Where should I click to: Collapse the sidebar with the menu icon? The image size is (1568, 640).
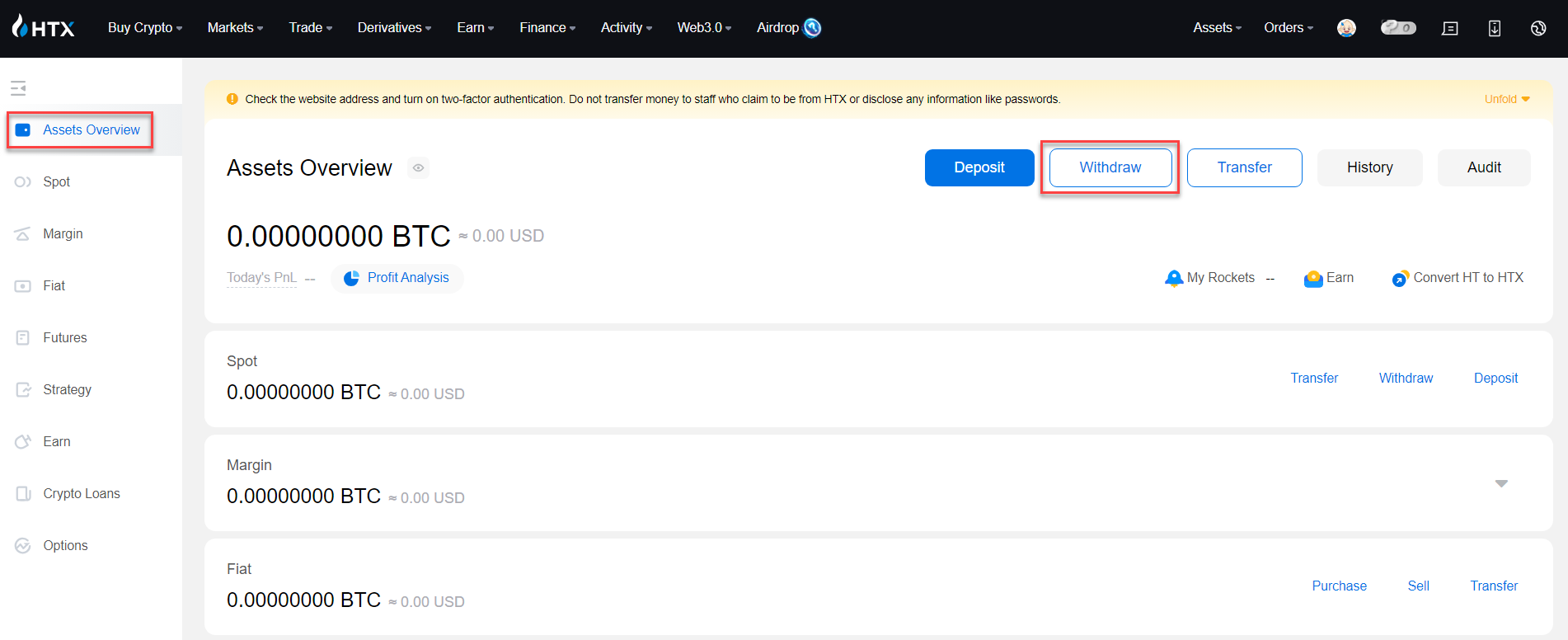click(18, 87)
